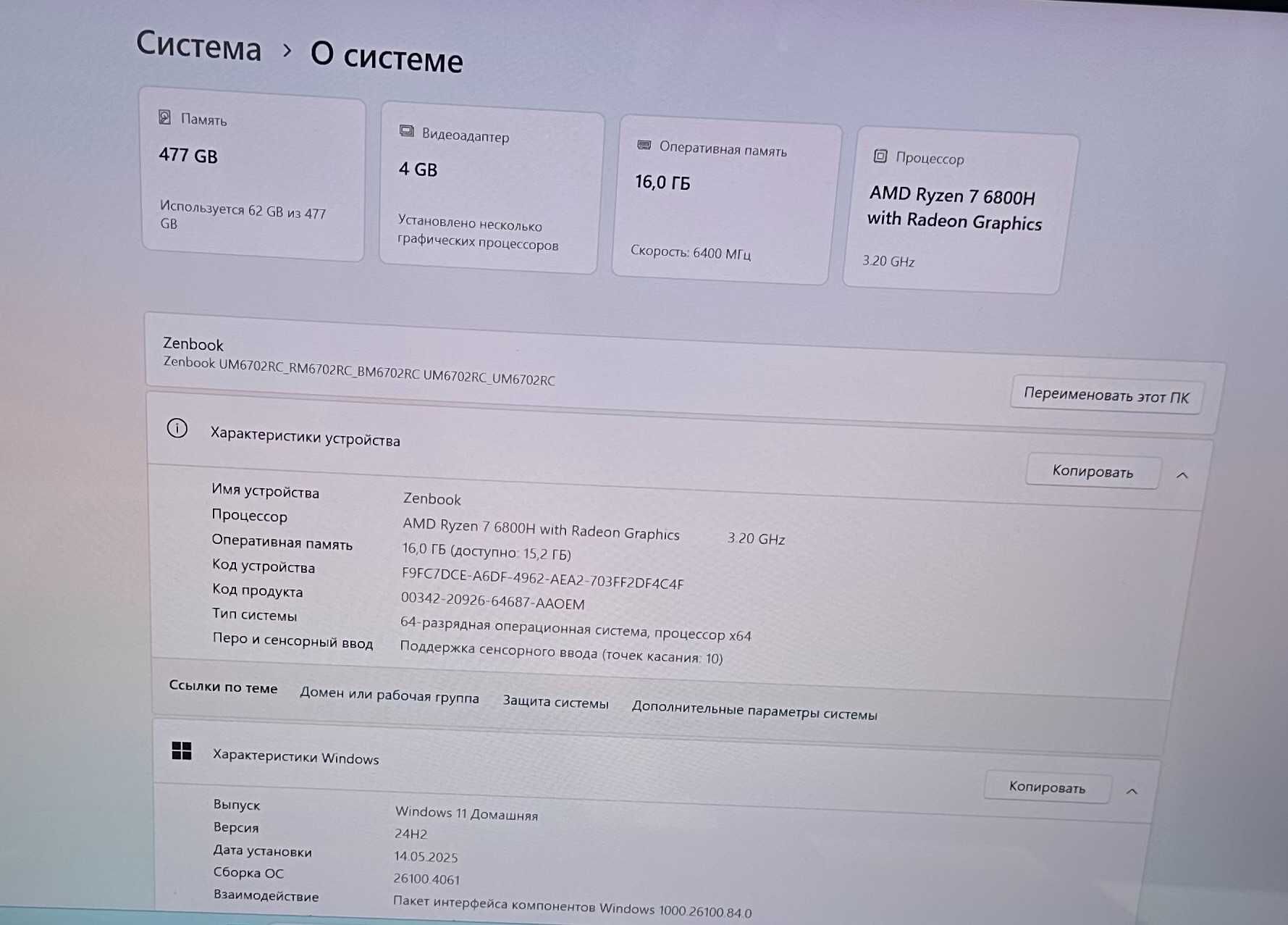The width and height of the screenshot is (1288, 925).
Task: Click Поддержка сенсорного ввода value
Action: pyautogui.click(x=561, y=652)
